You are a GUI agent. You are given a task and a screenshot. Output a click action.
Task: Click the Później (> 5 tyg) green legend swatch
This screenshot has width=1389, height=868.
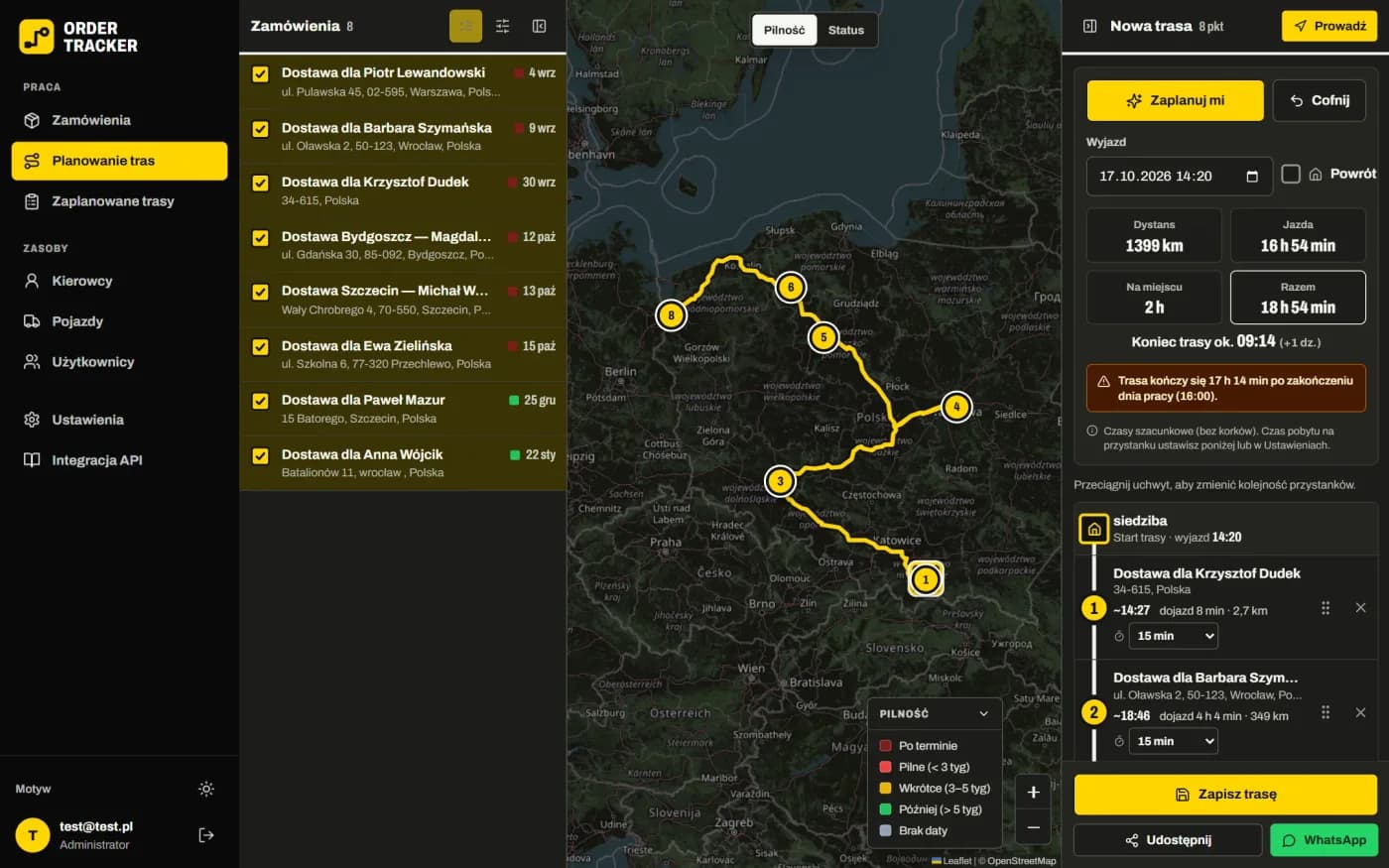pyautogui.click(x=886, y=809)
